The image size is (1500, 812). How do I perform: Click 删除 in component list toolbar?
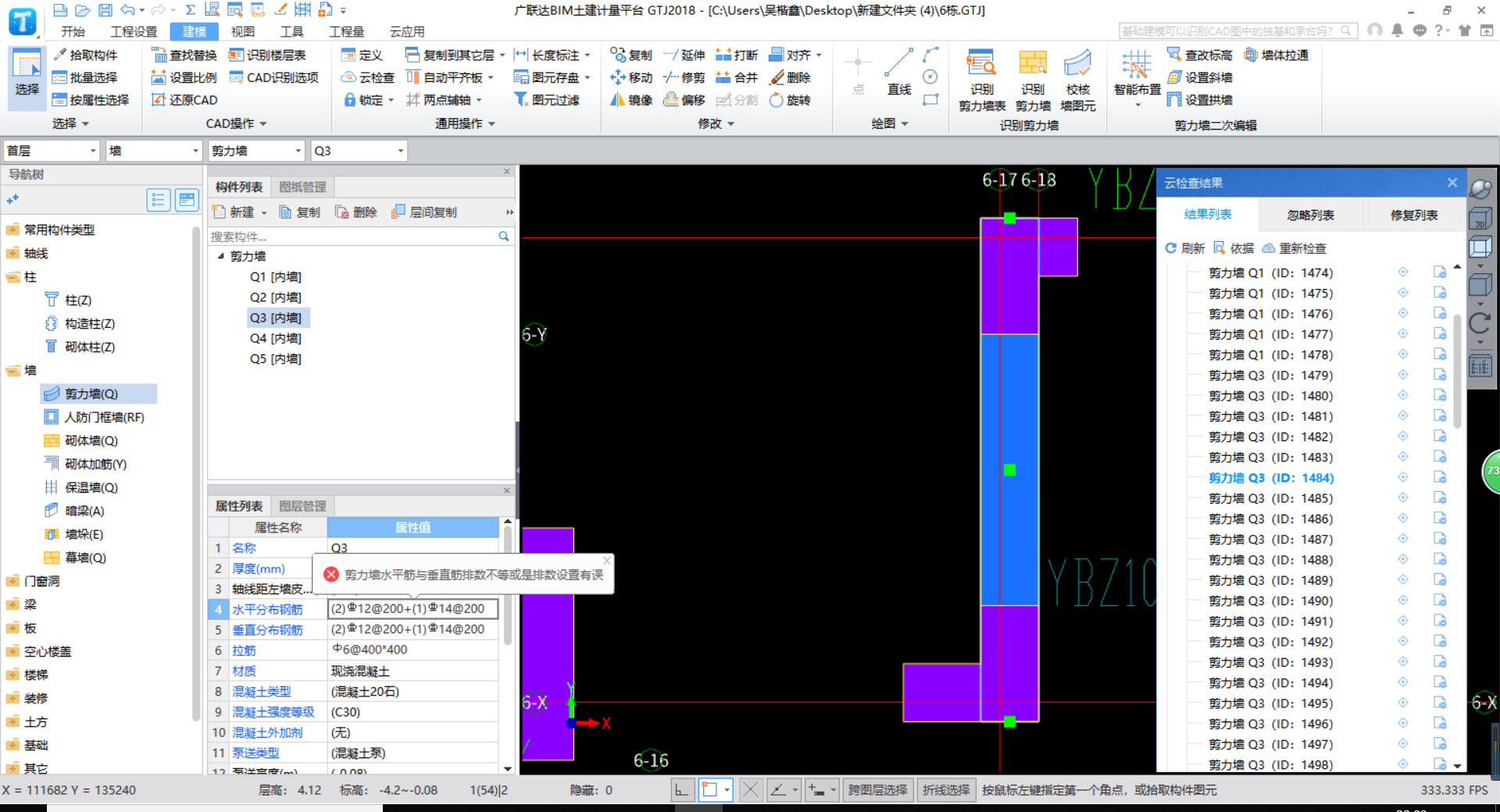[355, 212]
